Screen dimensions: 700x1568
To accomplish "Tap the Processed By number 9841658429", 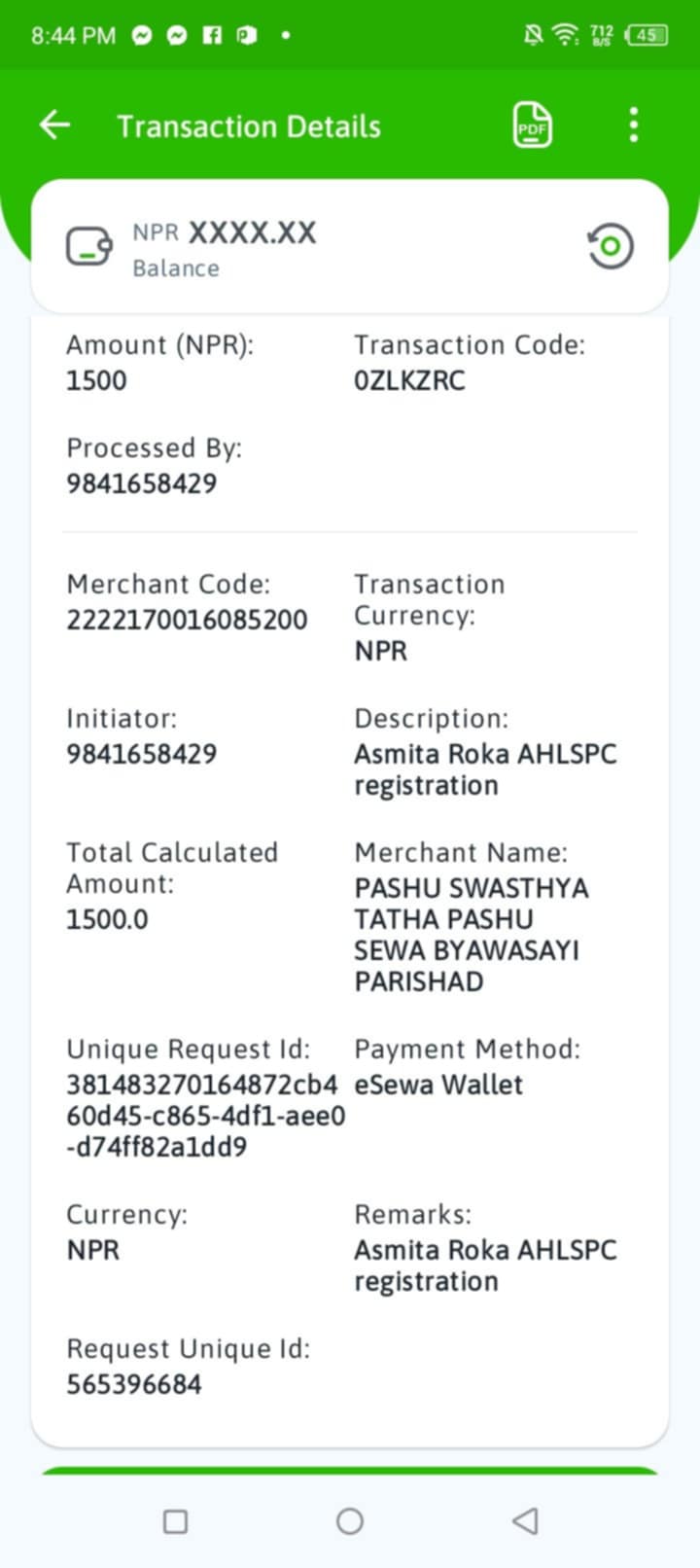I will tap(142, 483).
